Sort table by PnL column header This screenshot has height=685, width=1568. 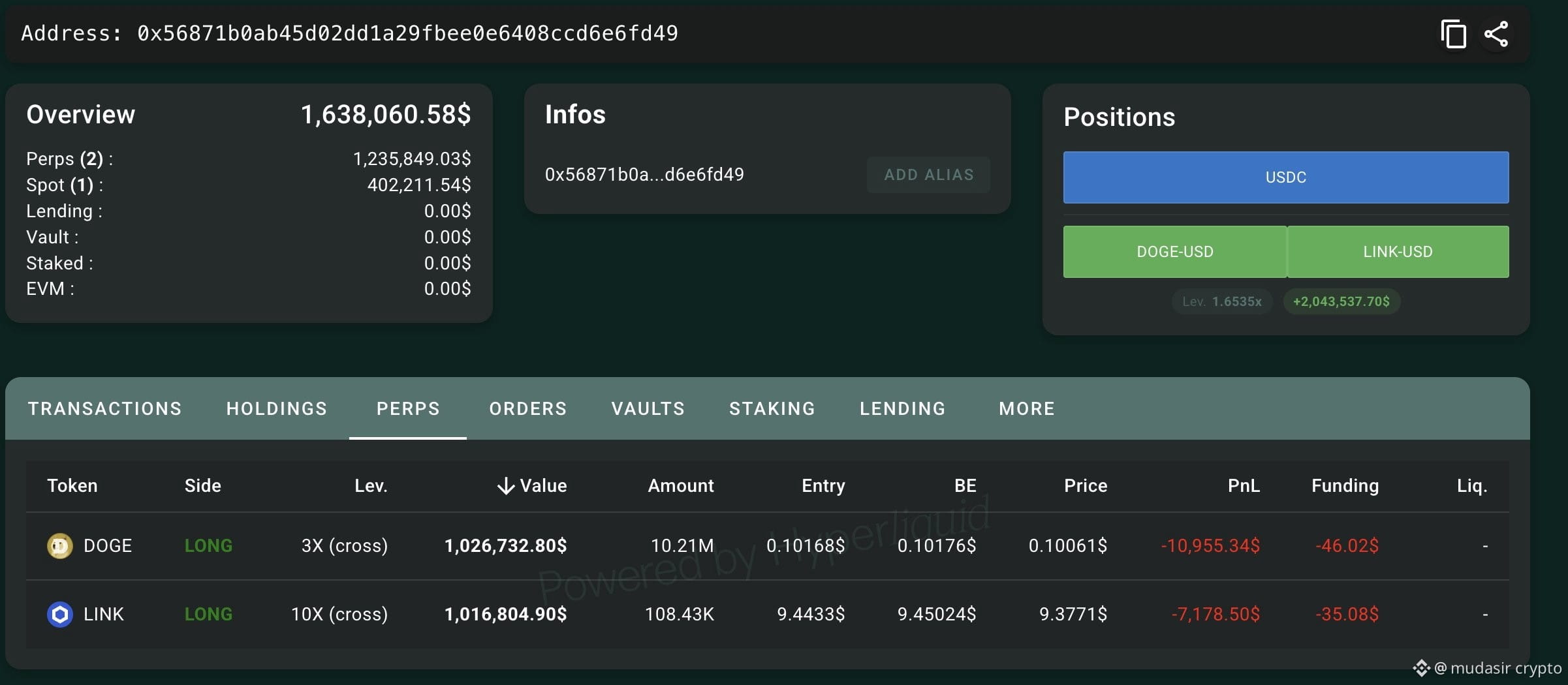(x=1244, y=486)
